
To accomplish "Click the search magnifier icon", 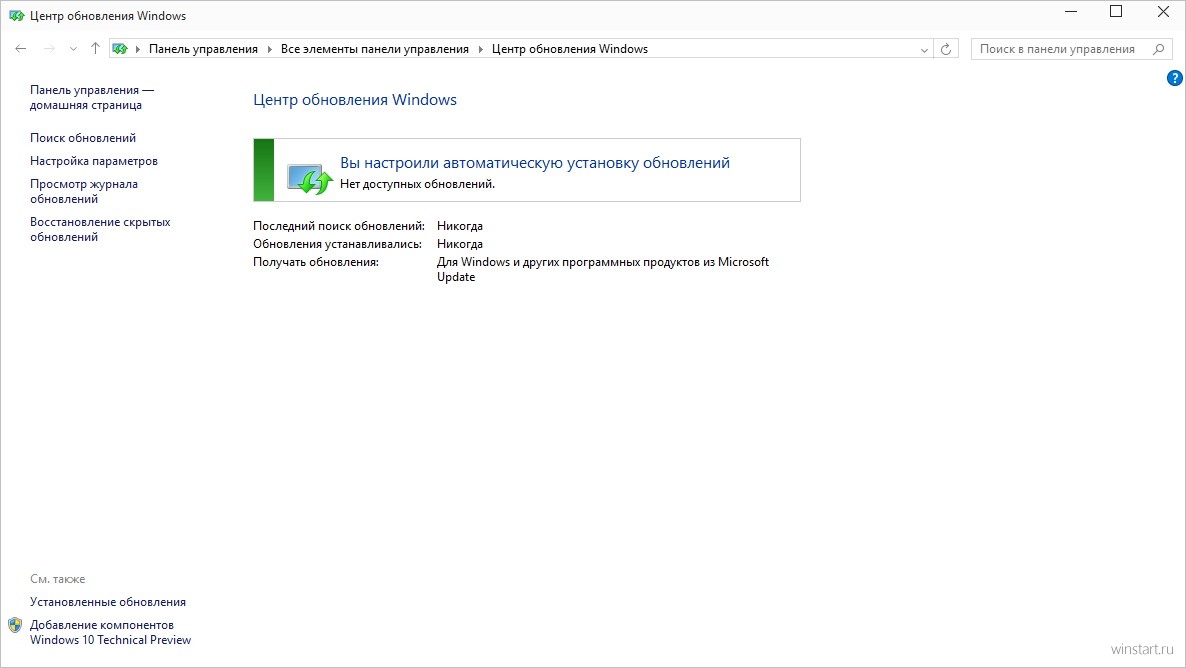I will (x=1158, y=49).
